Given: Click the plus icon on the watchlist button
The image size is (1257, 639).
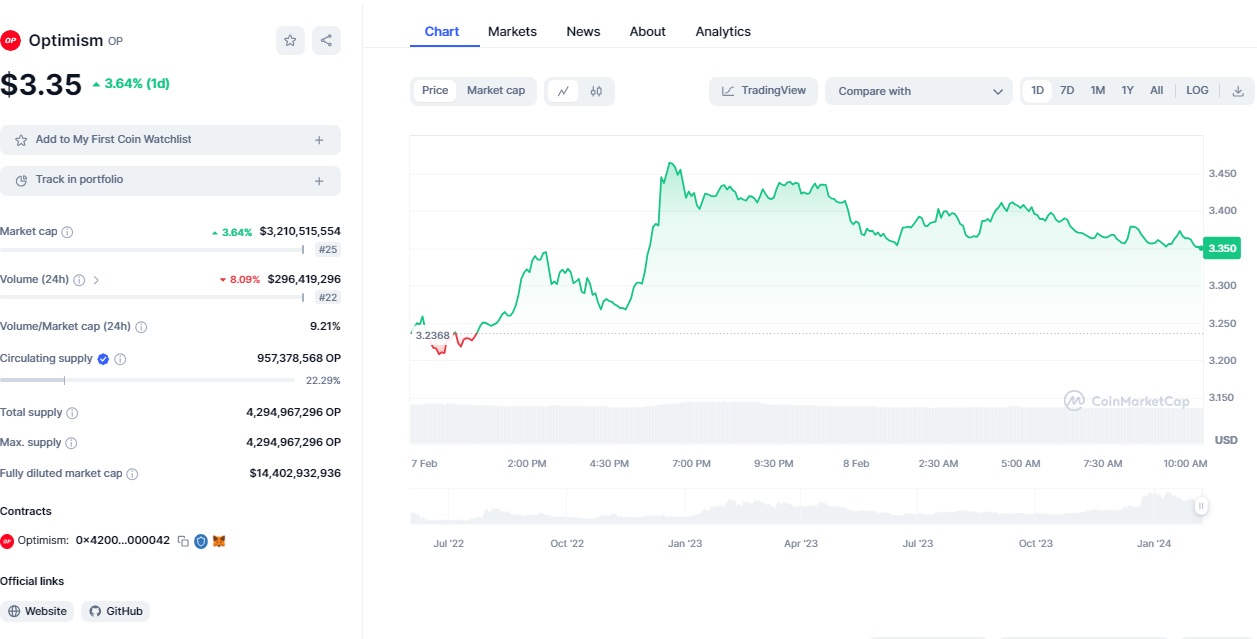Looking at the screenshot, I should (319, 140).
